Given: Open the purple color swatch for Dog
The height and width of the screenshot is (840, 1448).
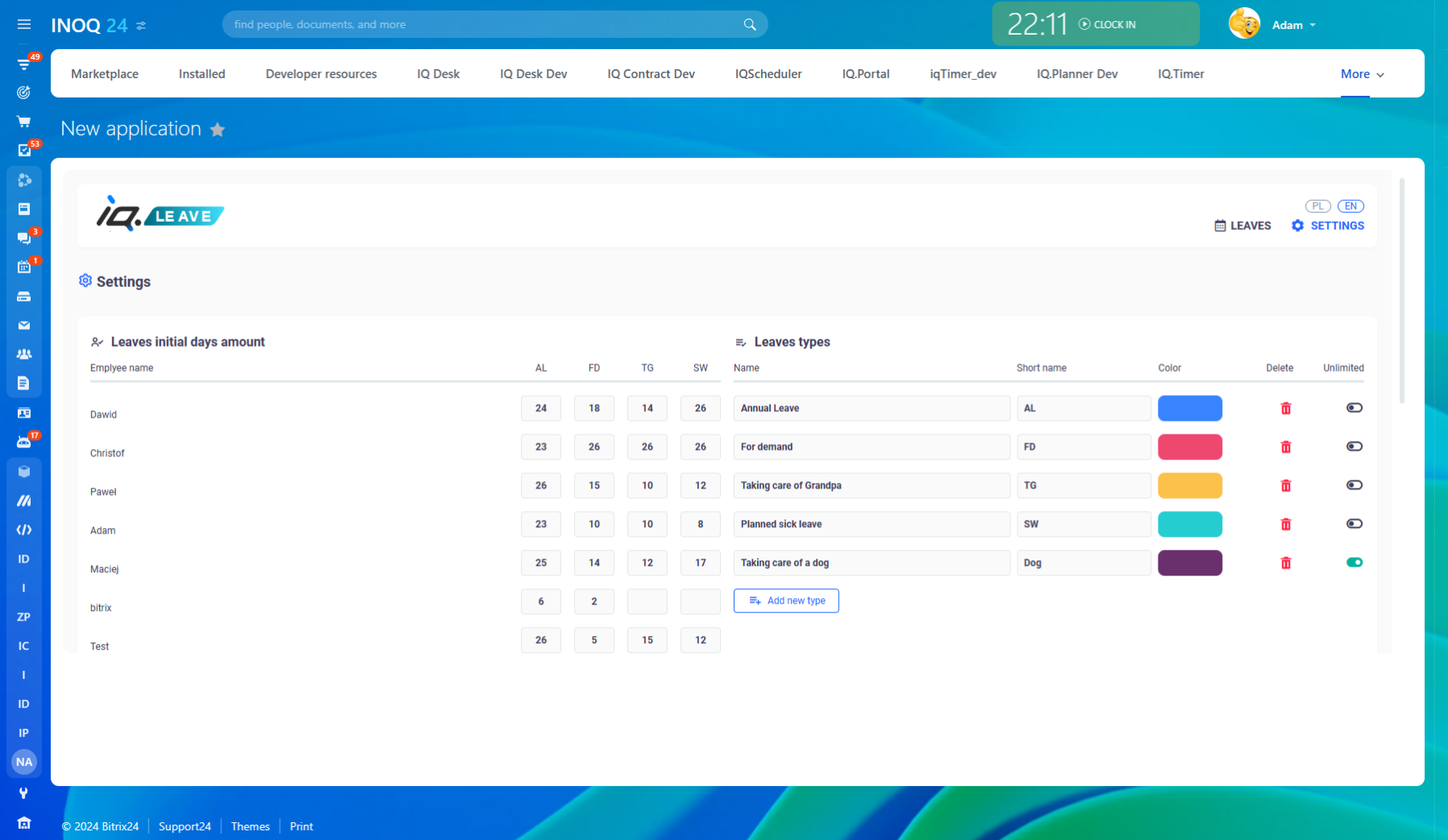Looking at the screenshot, I should [x=1189, y=563].
